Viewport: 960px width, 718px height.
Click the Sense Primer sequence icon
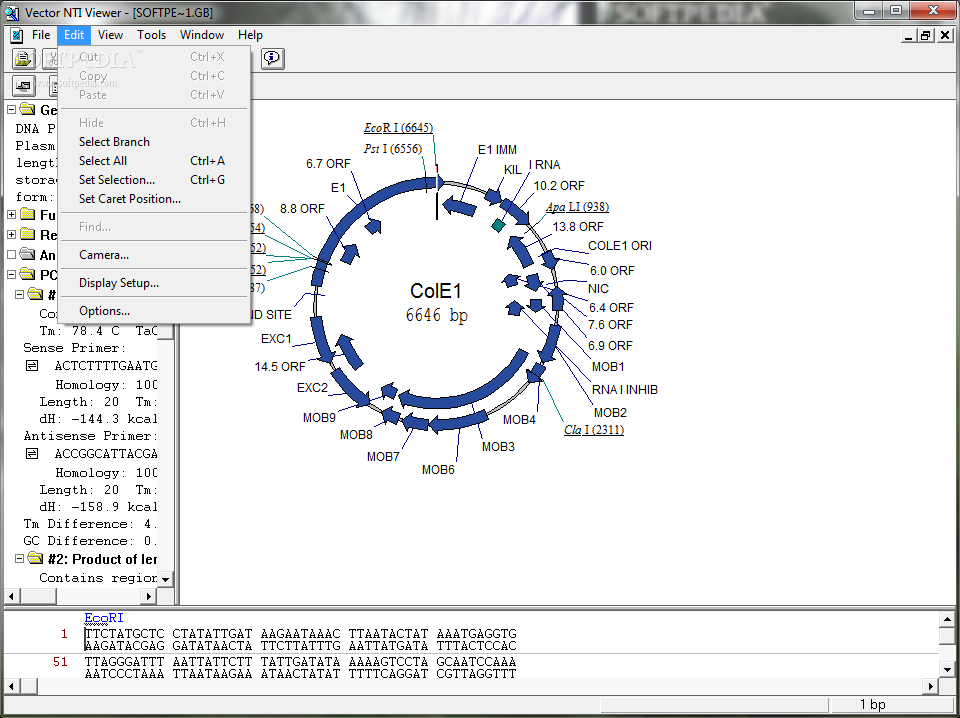(x=32, y=365)
